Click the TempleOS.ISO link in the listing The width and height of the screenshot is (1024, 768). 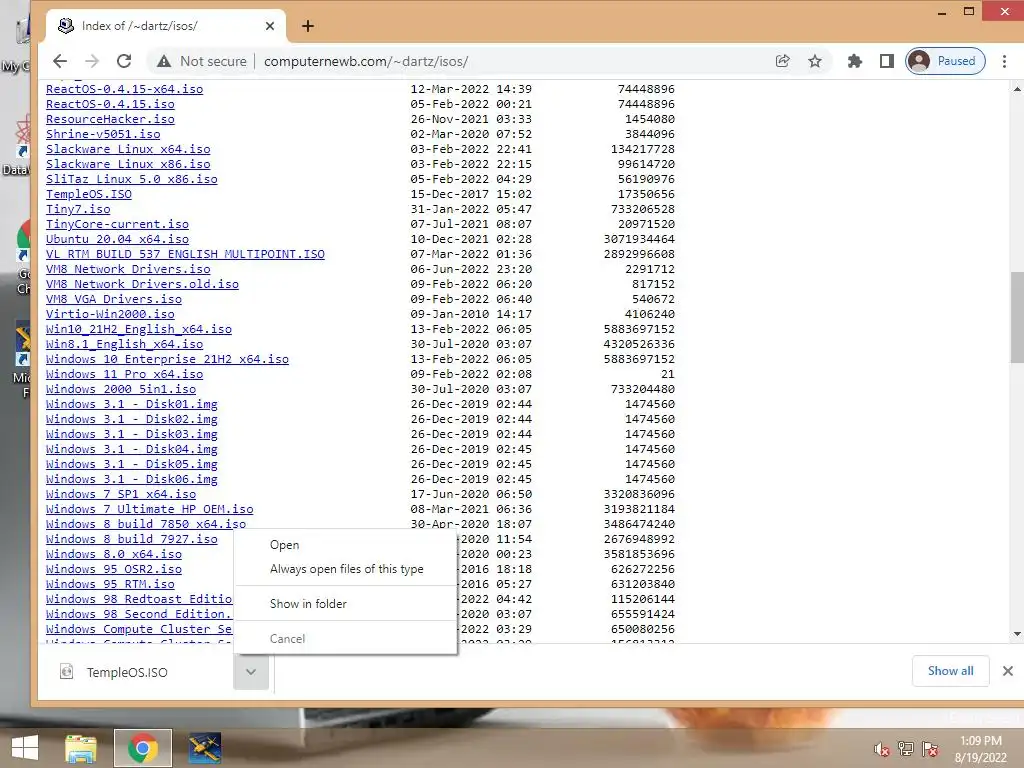[88, 194]
